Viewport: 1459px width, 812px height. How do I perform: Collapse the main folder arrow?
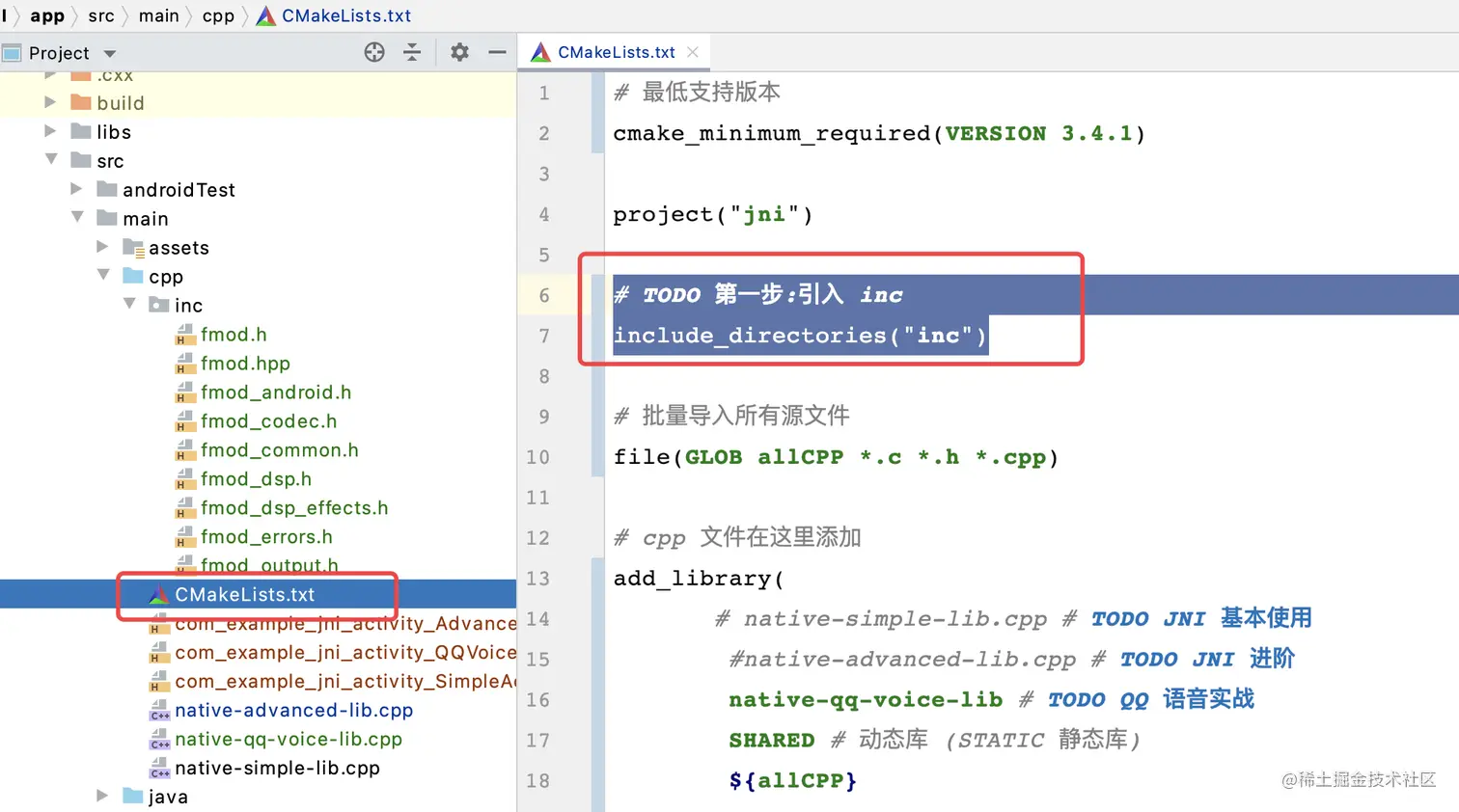tap(77, 217)
